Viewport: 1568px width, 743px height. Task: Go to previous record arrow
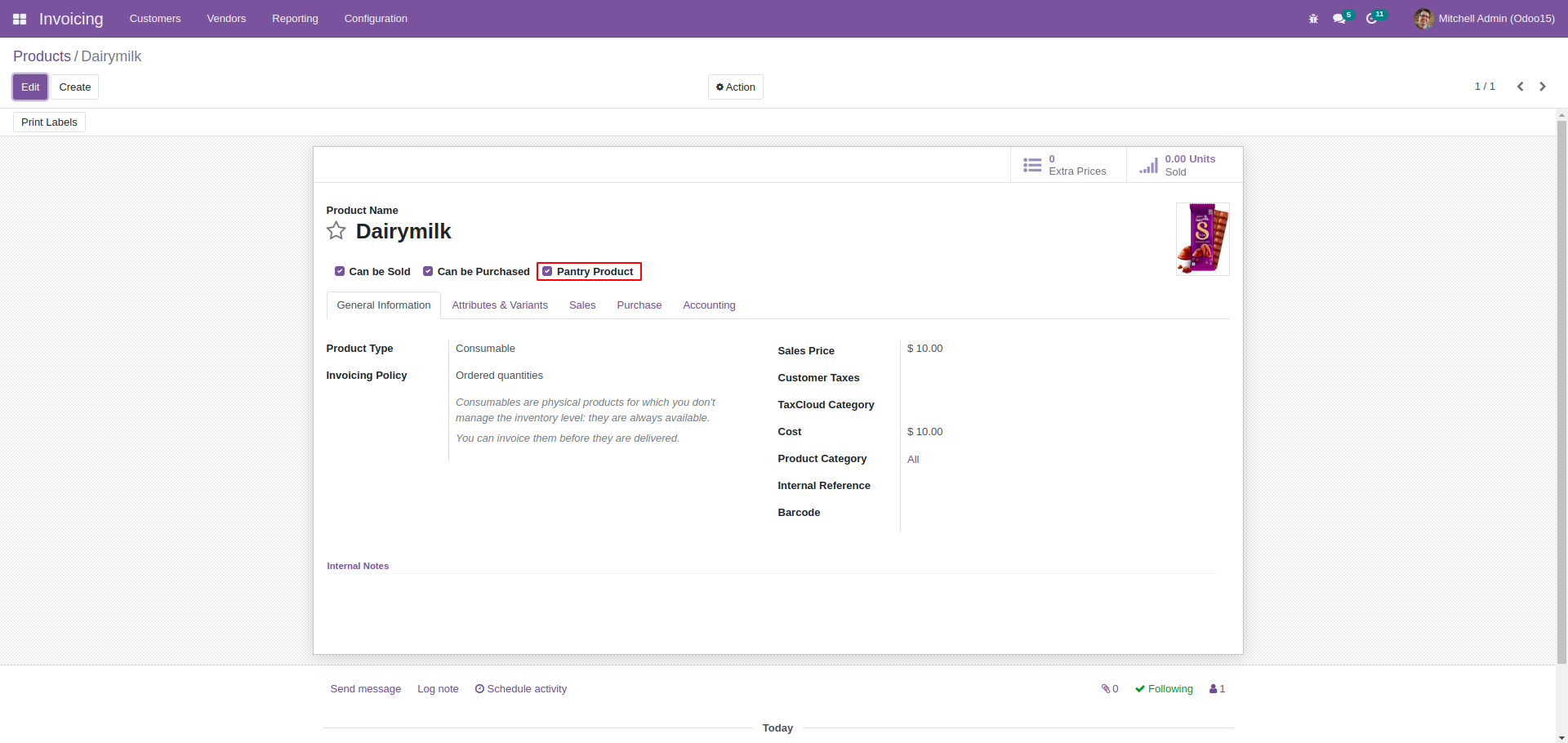click(x=1520, y=87)
